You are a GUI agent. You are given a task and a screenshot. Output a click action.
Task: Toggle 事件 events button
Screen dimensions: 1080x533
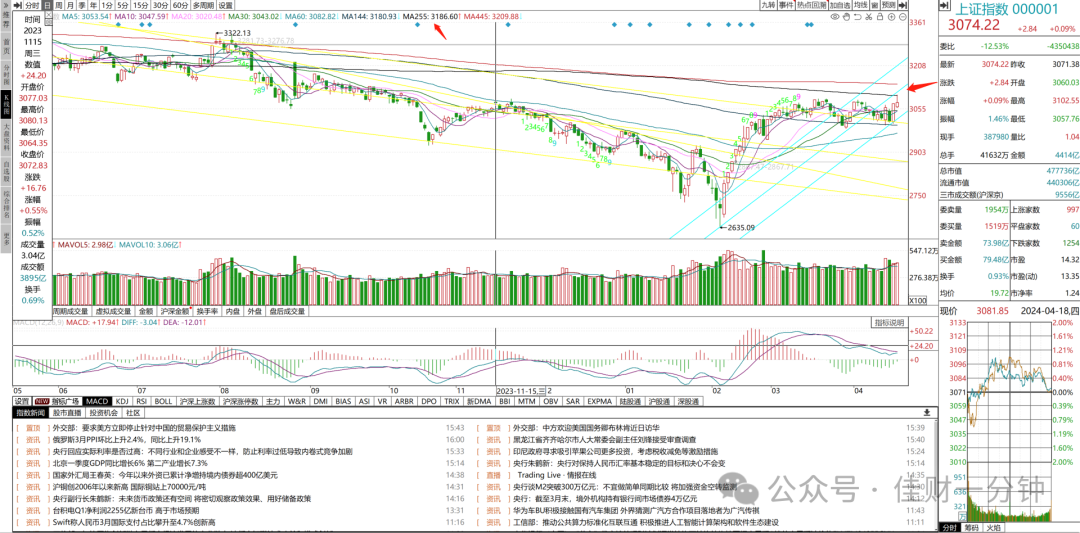tap(787, 5)
